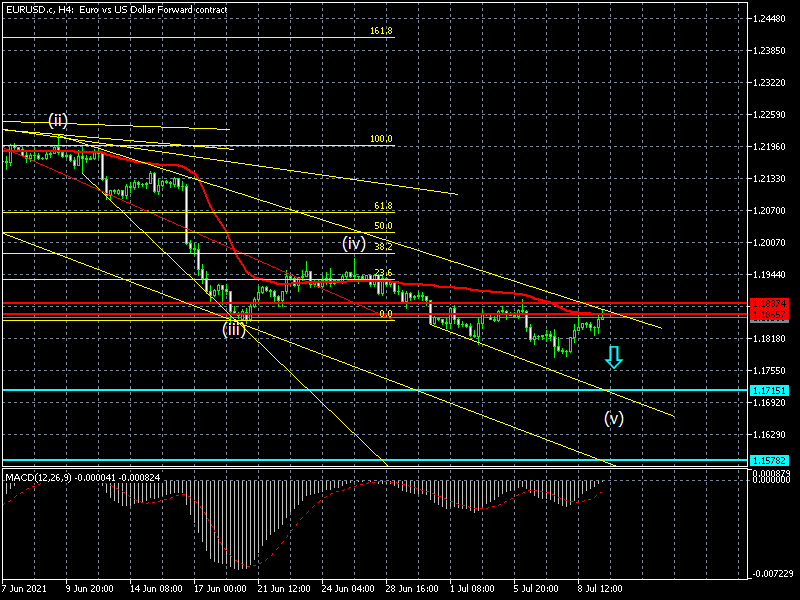Viewport: 800px width, 600px height.
Task: Click the red 1.18657 price tag
Action: click(773, 314)
